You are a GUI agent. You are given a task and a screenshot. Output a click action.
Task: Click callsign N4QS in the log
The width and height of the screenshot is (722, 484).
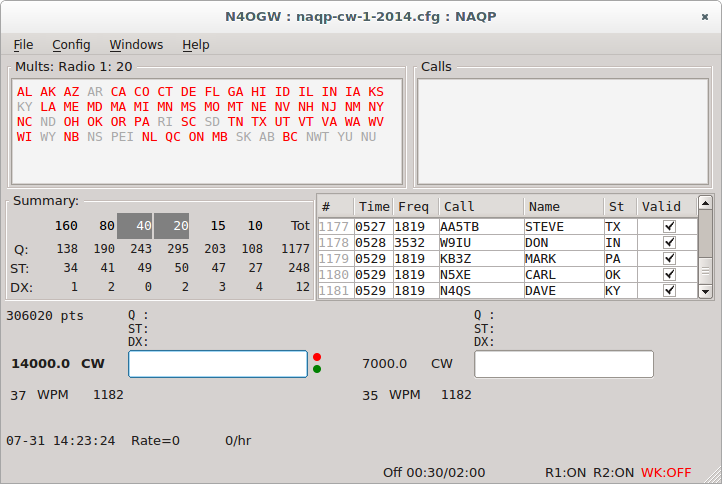pyautogui.click(x=455, y=291)
